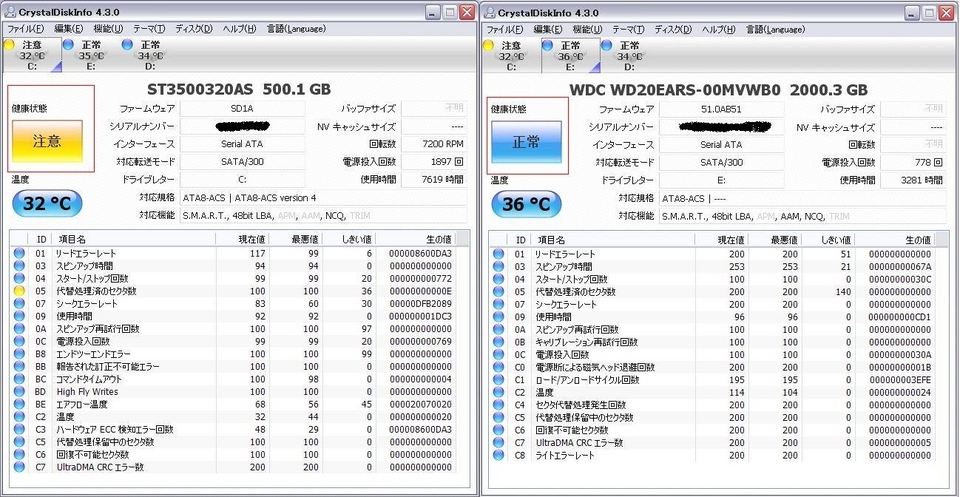This screenshot has height=497, width=960.
Task: Open 言語(Language) menu in left window
Action: coord(296,28)
